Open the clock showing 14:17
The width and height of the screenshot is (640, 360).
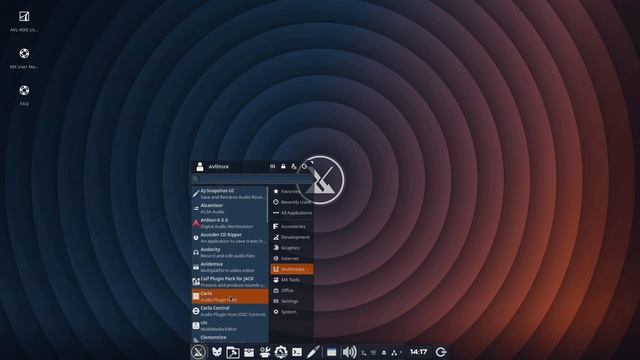click(418, 352)
